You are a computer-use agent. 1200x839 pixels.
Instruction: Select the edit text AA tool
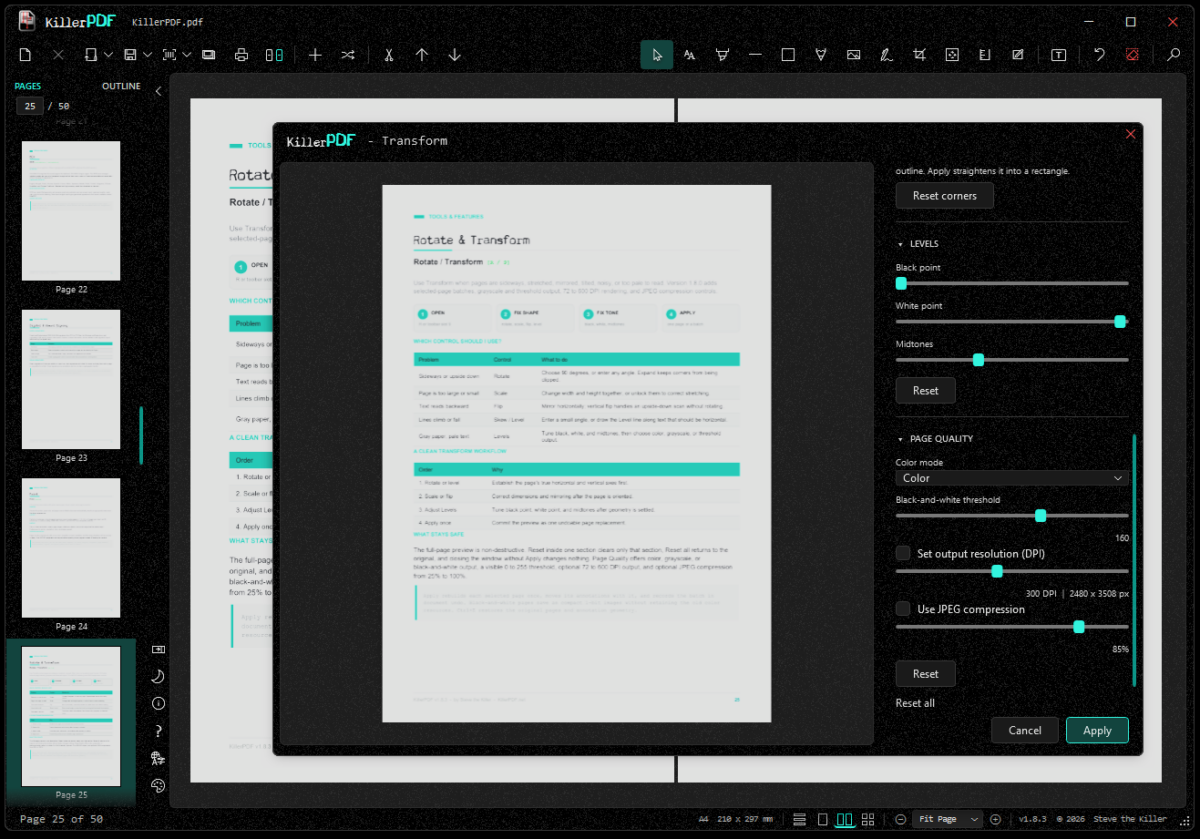click(689, 55)
